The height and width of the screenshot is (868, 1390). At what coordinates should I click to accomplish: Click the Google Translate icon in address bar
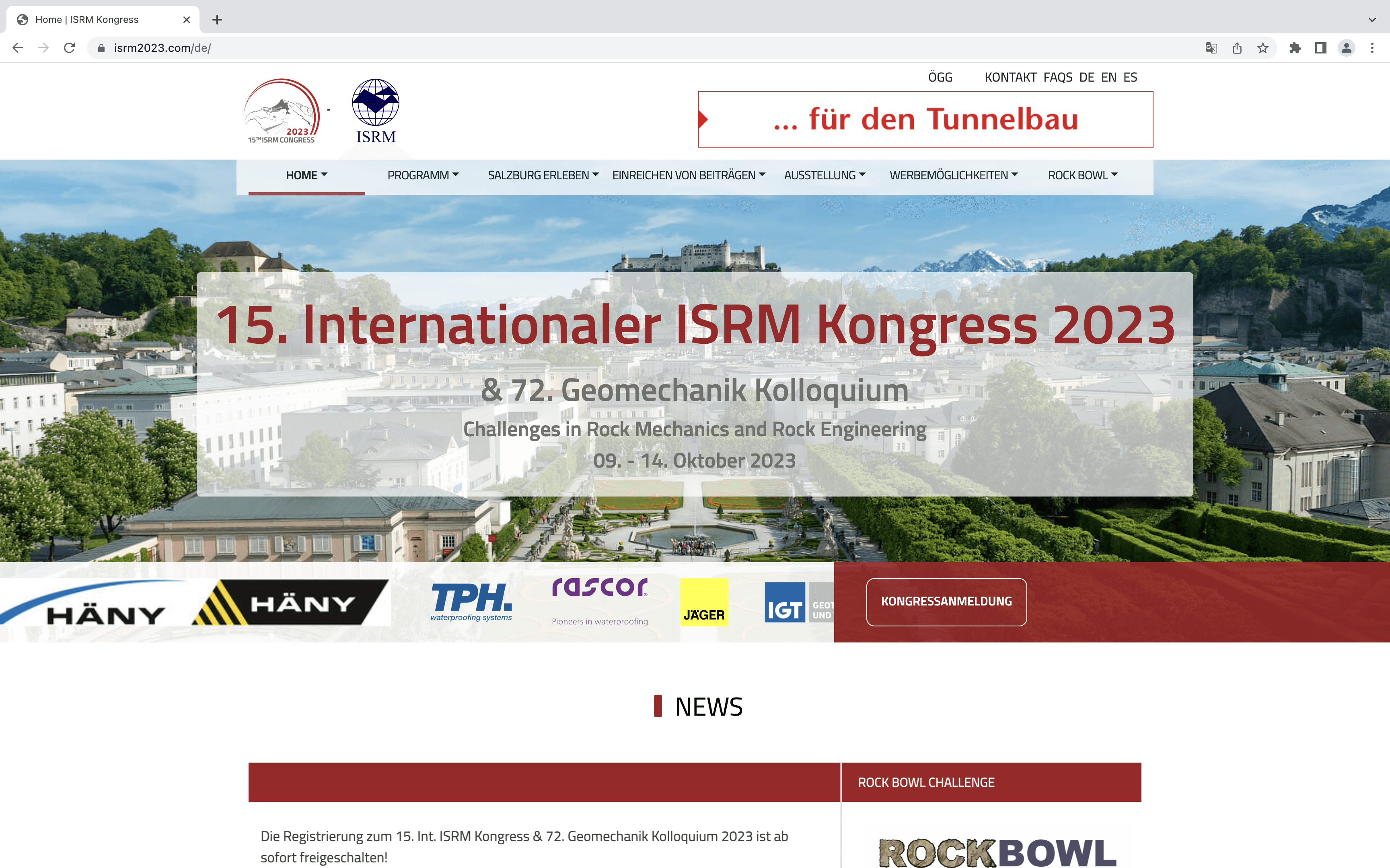(x=1211, y=48)
